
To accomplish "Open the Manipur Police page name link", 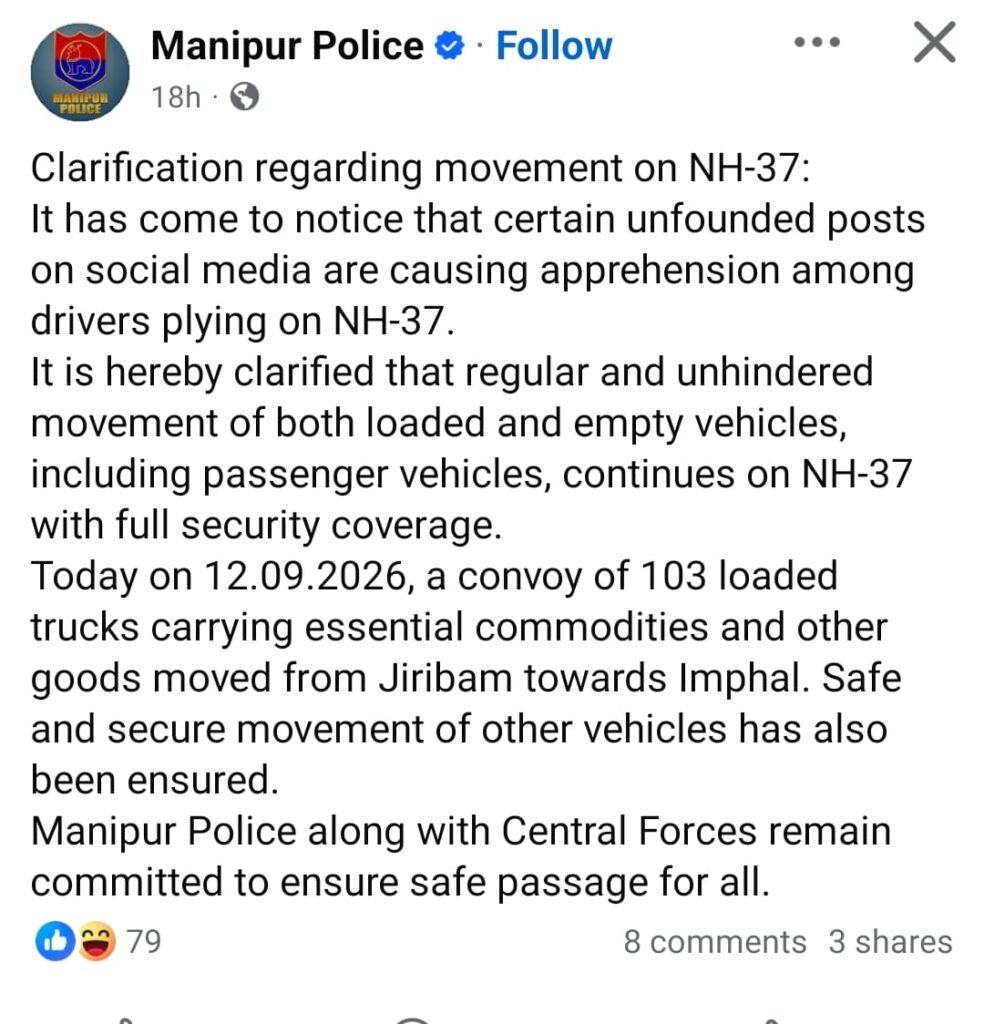I will pyautogui.click(x=287, y=46).
